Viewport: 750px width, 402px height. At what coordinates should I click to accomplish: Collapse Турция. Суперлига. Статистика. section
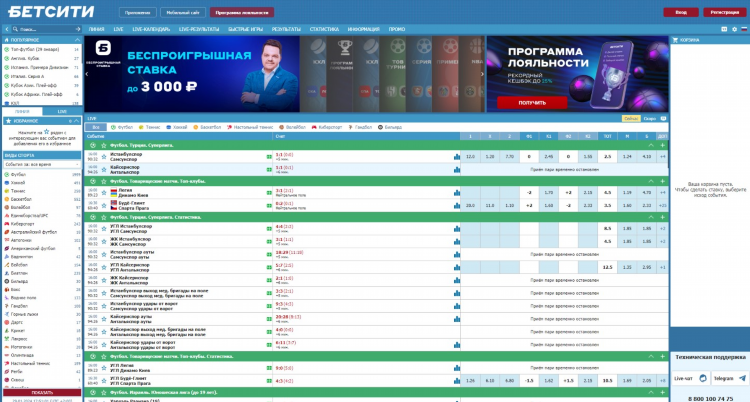point(651,217)
